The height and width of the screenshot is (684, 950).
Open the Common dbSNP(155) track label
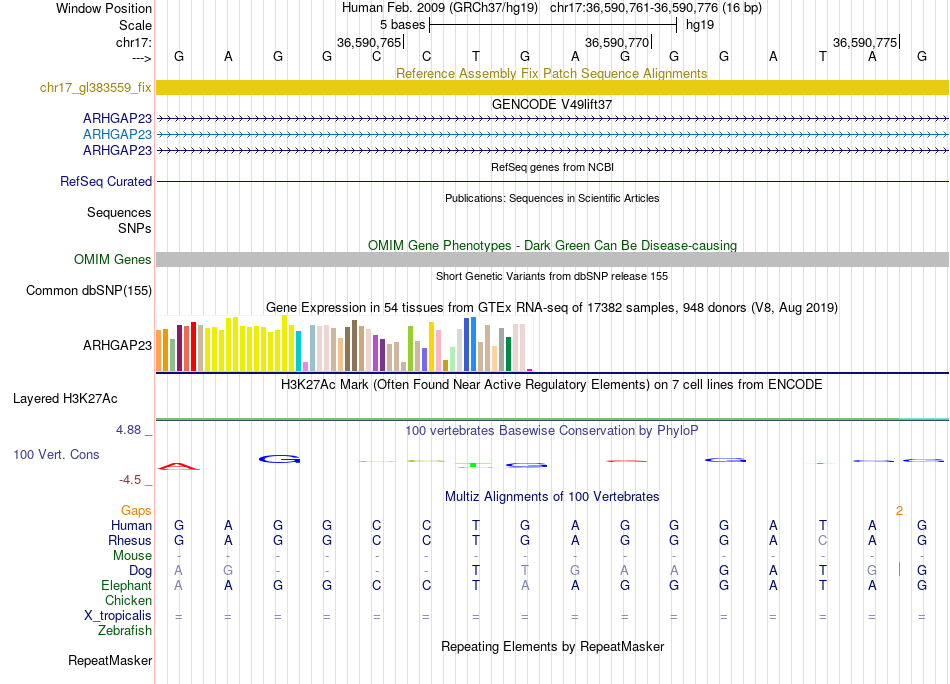pos(89,290)
